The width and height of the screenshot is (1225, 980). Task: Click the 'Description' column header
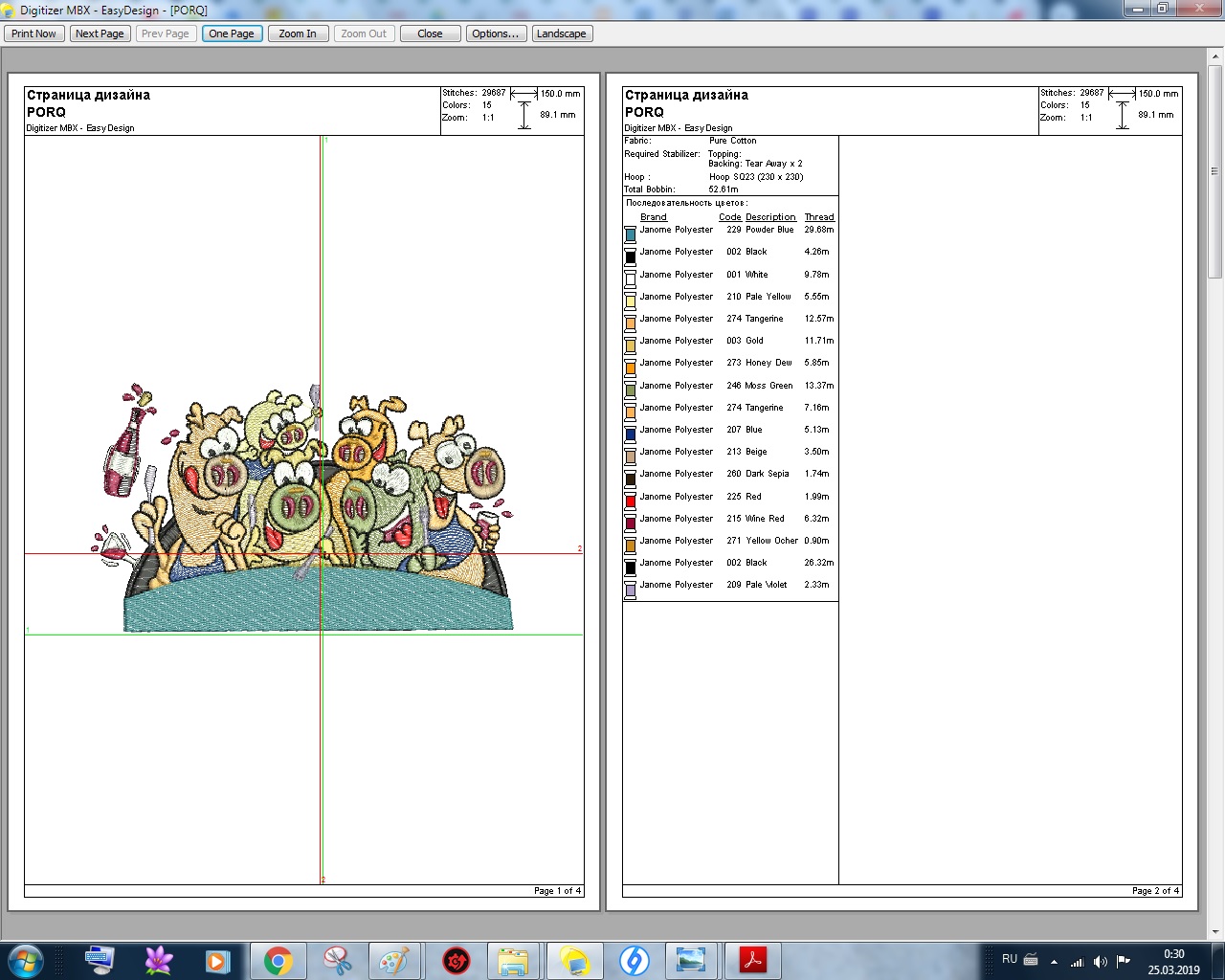click(x=770, y=217)
